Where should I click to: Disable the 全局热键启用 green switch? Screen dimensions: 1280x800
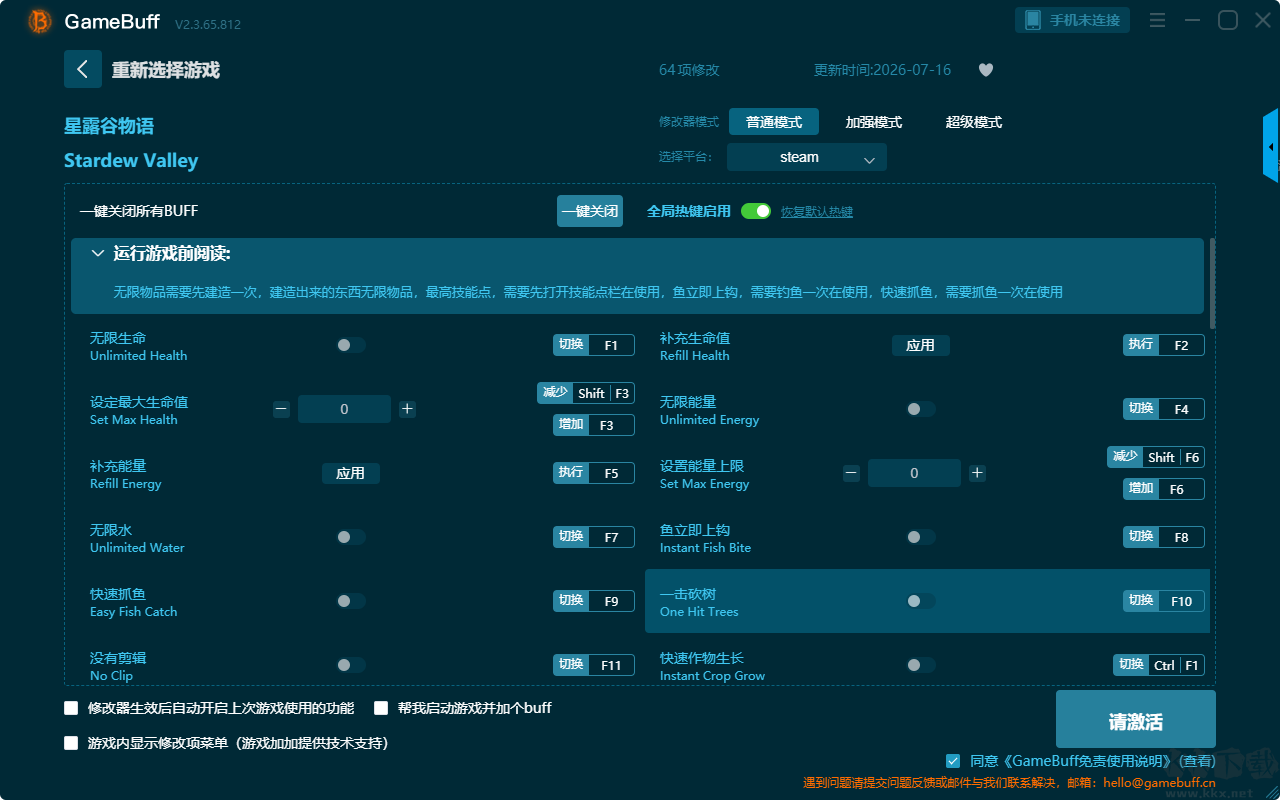756,211
